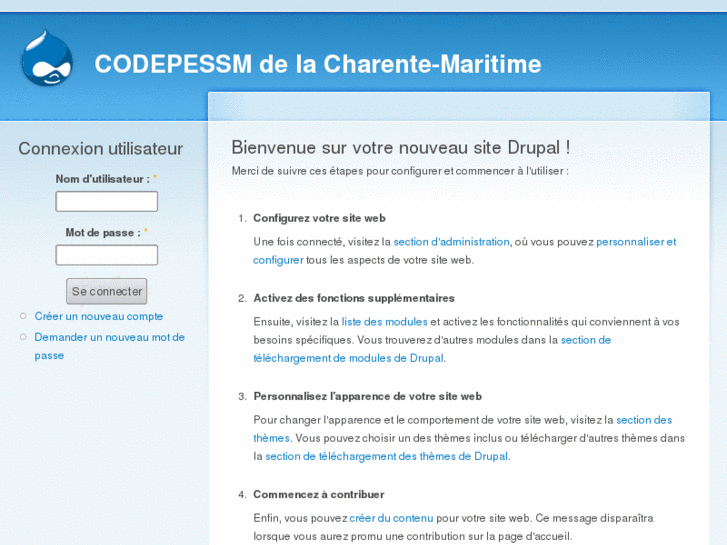Visit the section d'administration link
Viewport: 727px width, 545px height.
(451, 242)
